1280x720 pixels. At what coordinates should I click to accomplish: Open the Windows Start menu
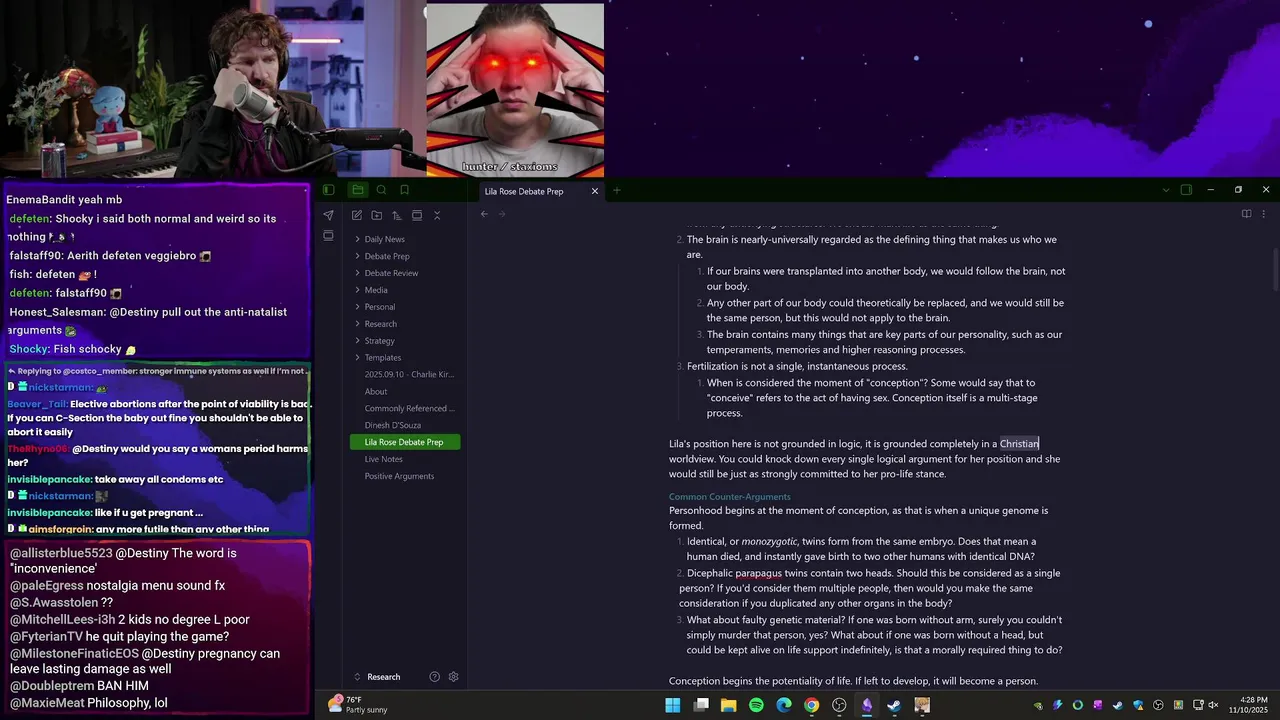point(673,705)
